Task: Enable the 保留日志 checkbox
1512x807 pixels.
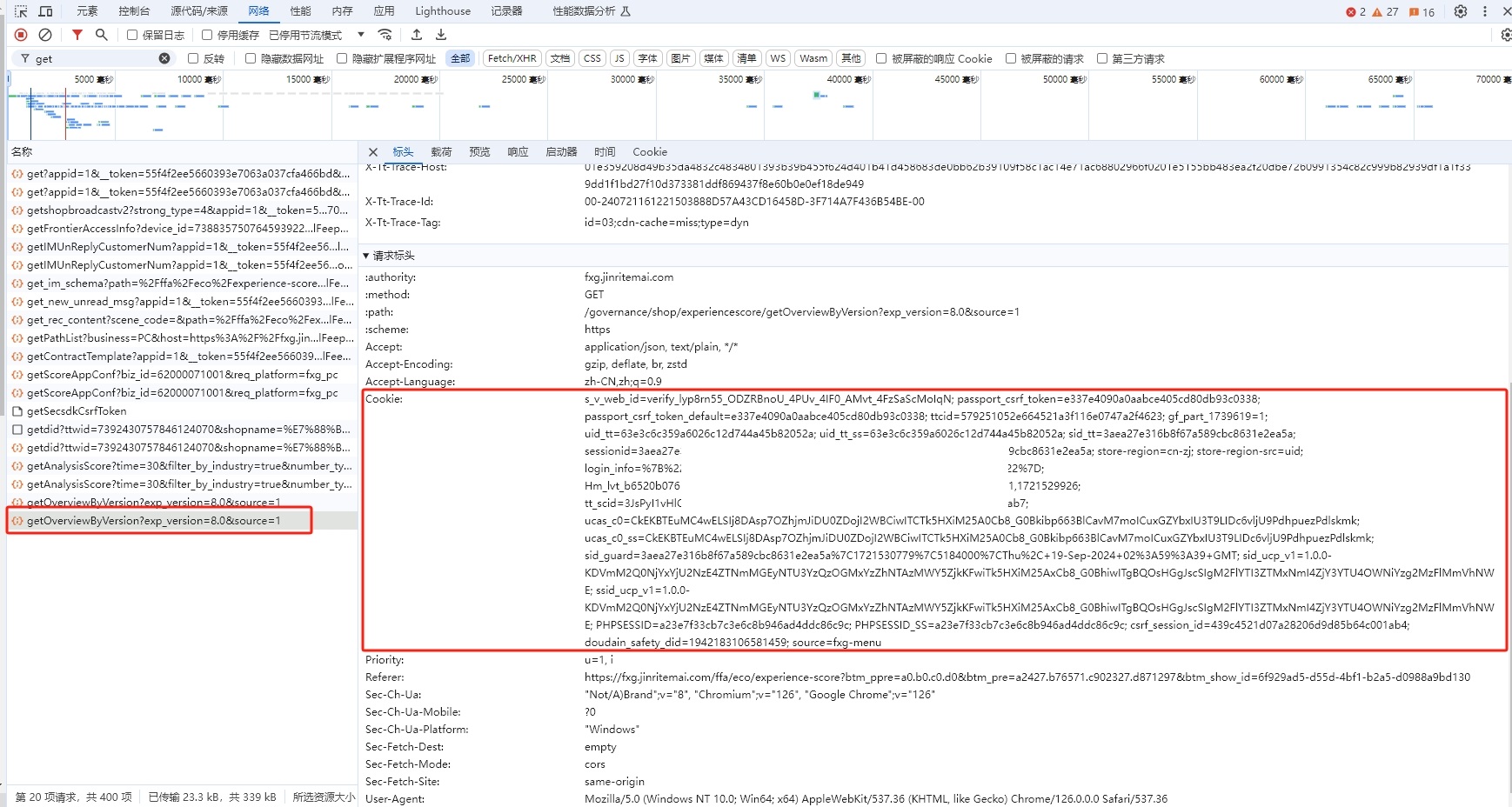Action: tap(132, 35)
